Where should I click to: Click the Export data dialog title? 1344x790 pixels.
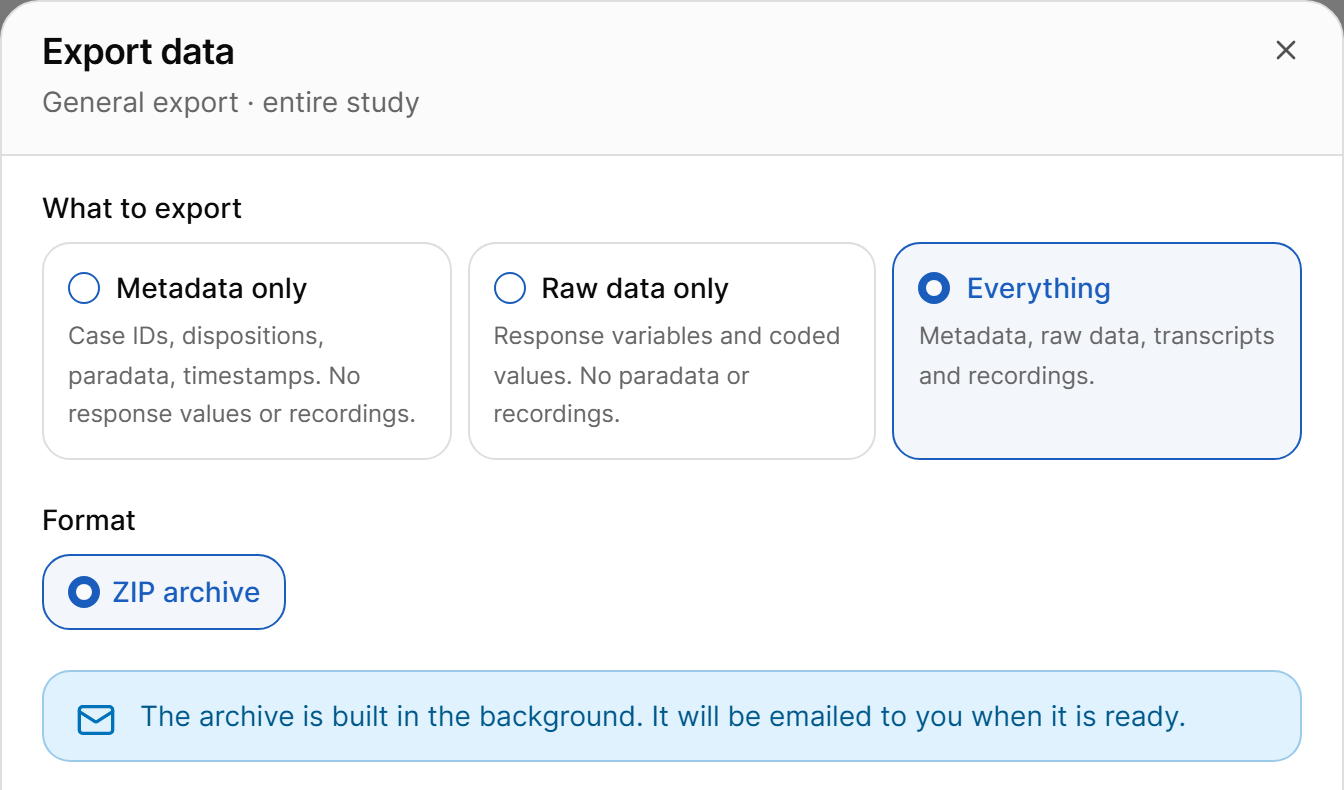click(x=138, y=52)
